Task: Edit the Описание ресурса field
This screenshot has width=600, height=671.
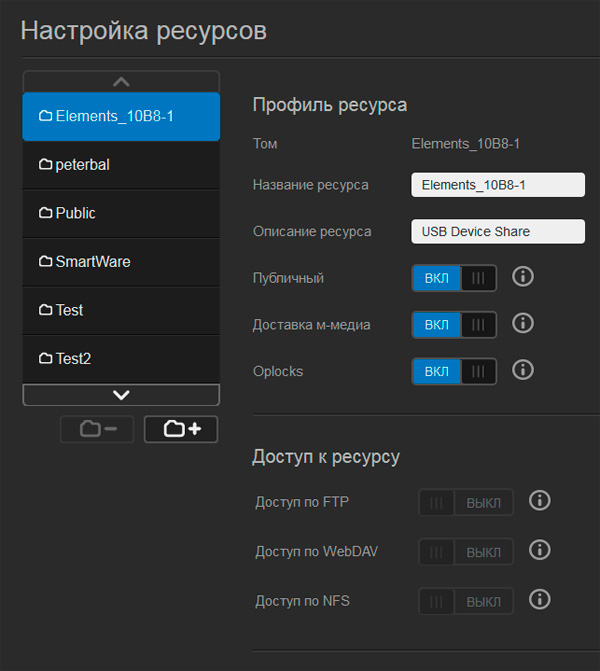Action: point(497,231)
